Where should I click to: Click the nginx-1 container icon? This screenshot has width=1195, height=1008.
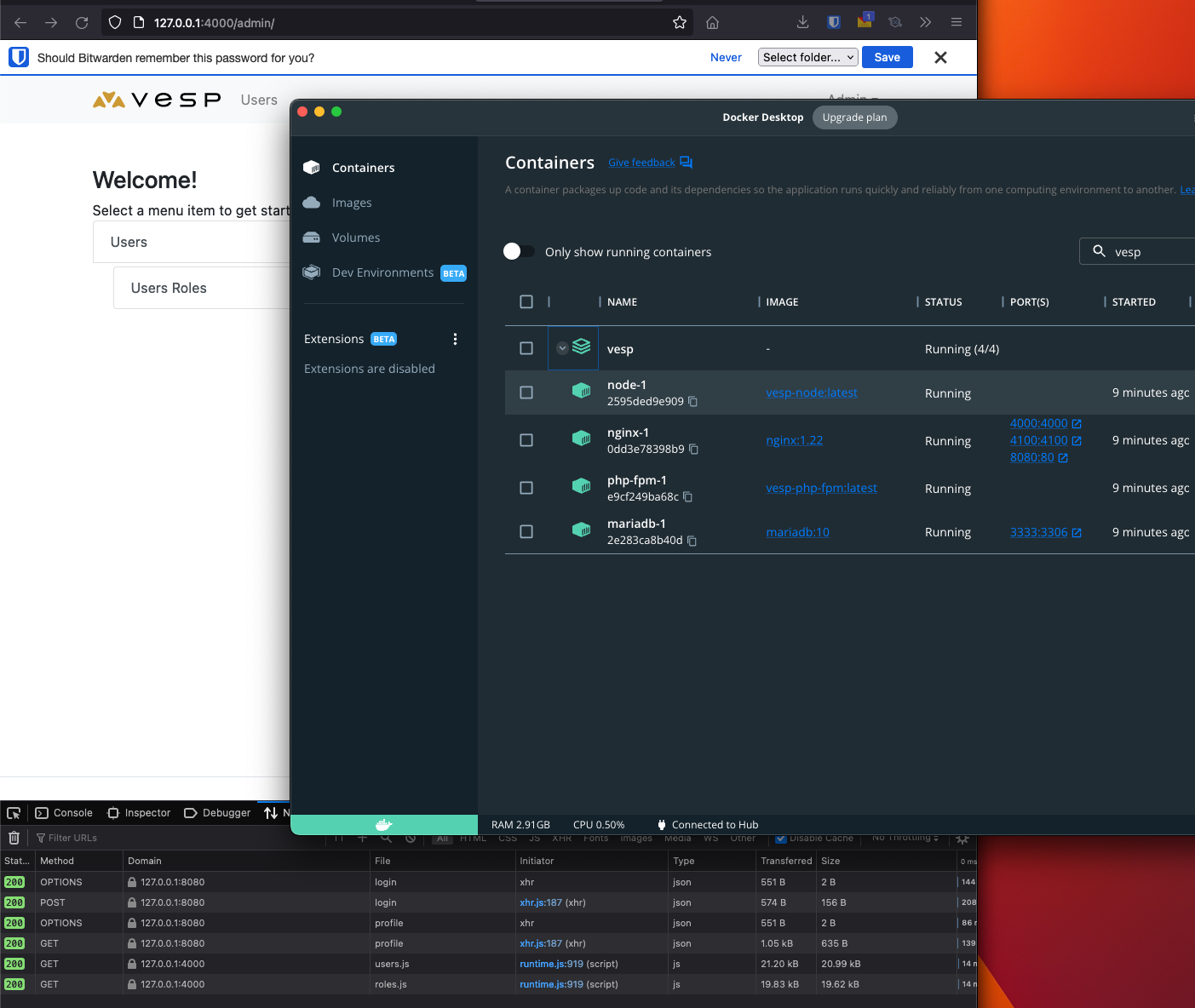[582, 438]
